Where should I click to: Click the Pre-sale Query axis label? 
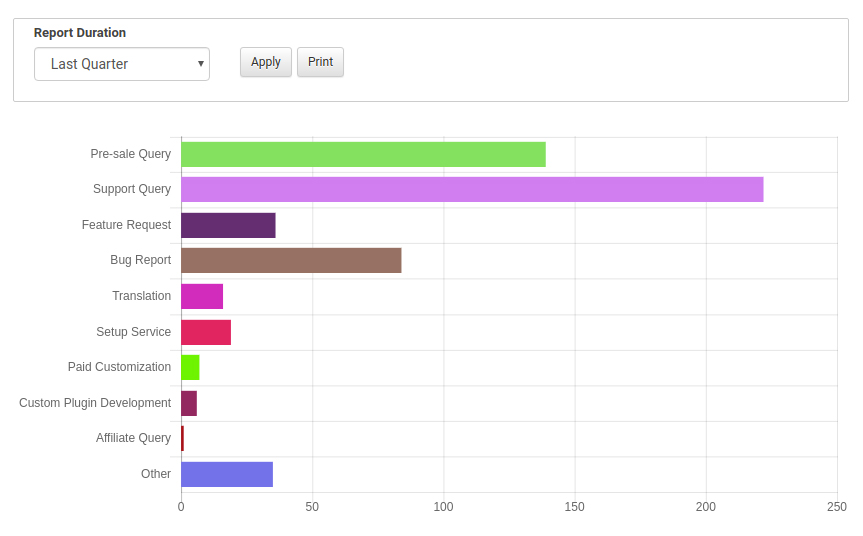coord(131,154)
